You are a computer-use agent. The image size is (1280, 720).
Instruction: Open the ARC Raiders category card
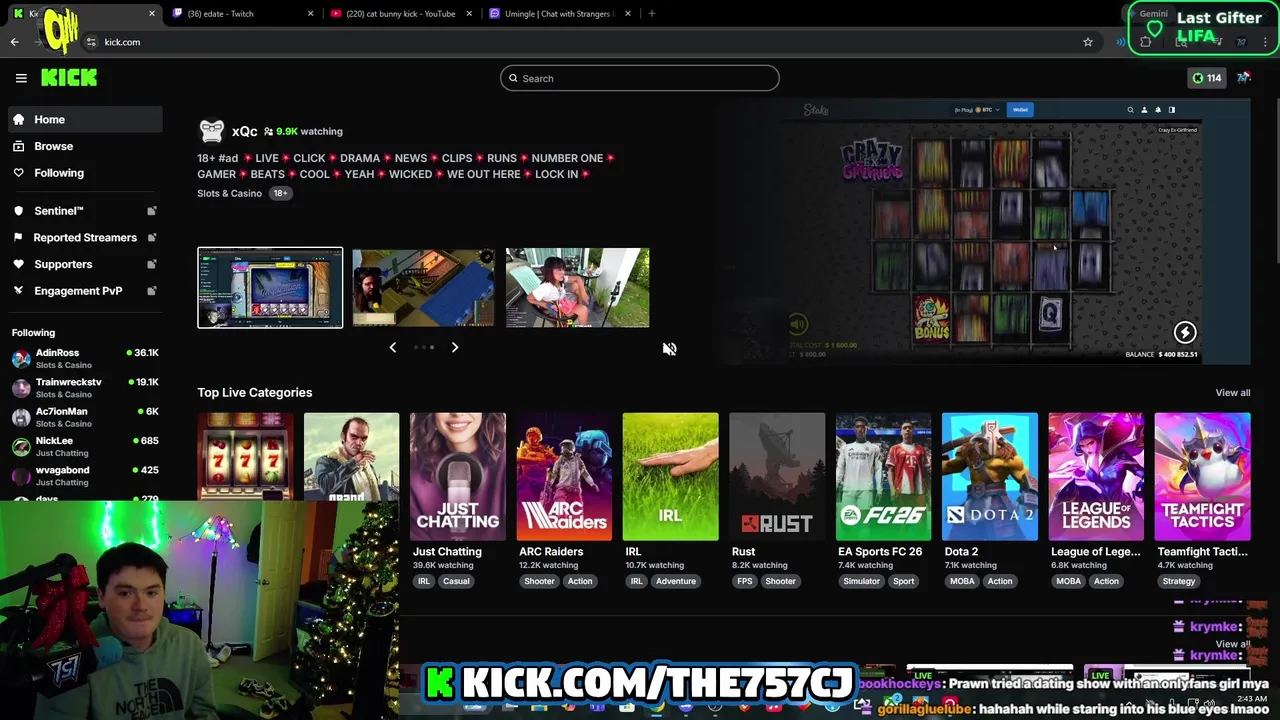pyautogui.click(x=564, y=476)
